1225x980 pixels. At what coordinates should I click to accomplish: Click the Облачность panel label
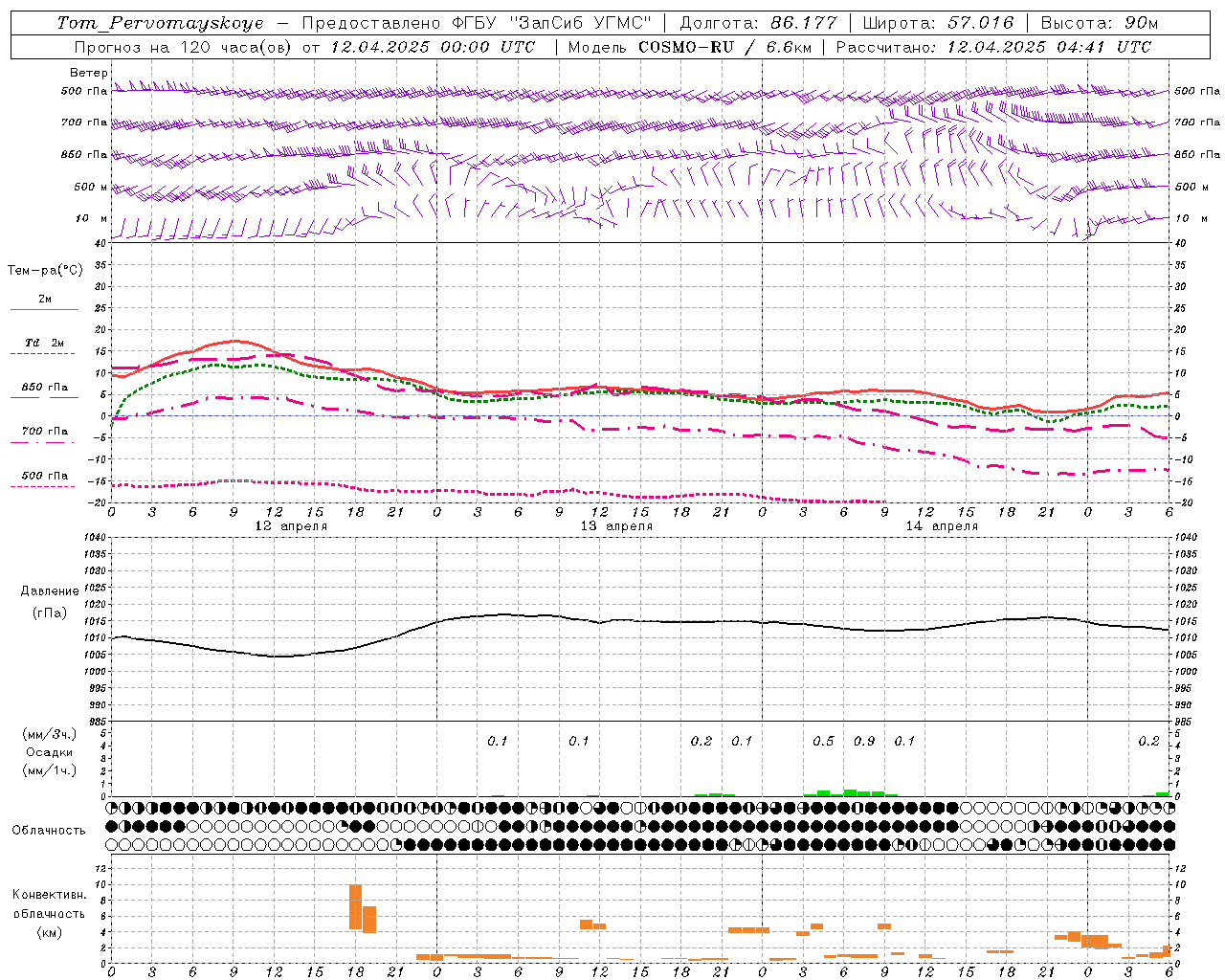pyautogui.click(x=49, y=831)
